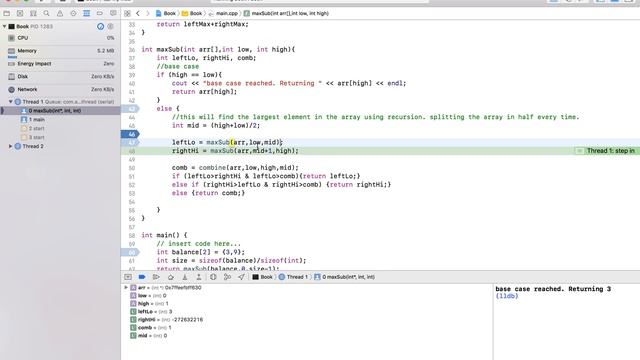Continue program execution in debug bar
The height and width of the screenshot is (360, 640).
(x=156, y=277)
